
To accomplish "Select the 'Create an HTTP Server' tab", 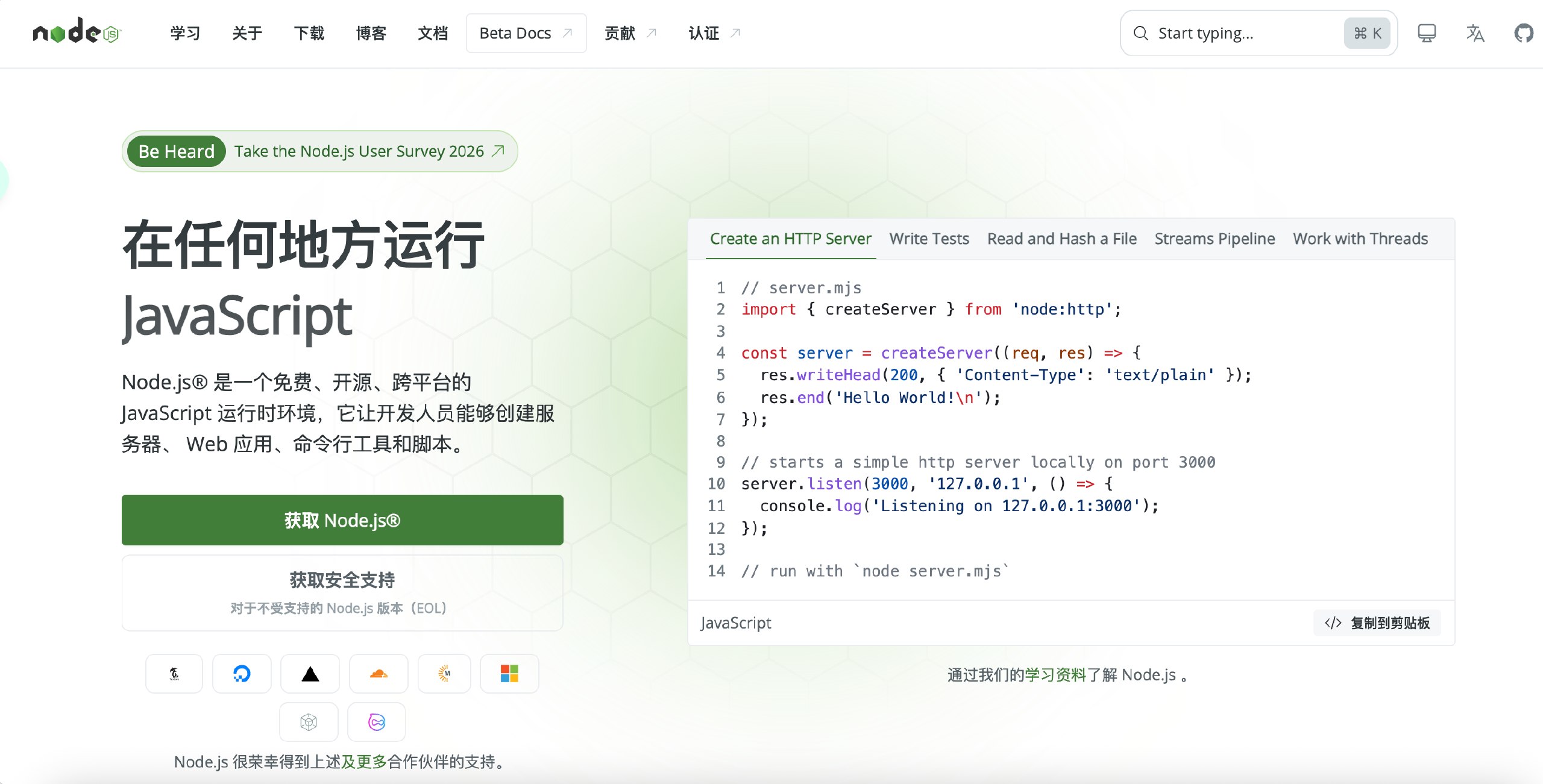I will pos(791,239).
